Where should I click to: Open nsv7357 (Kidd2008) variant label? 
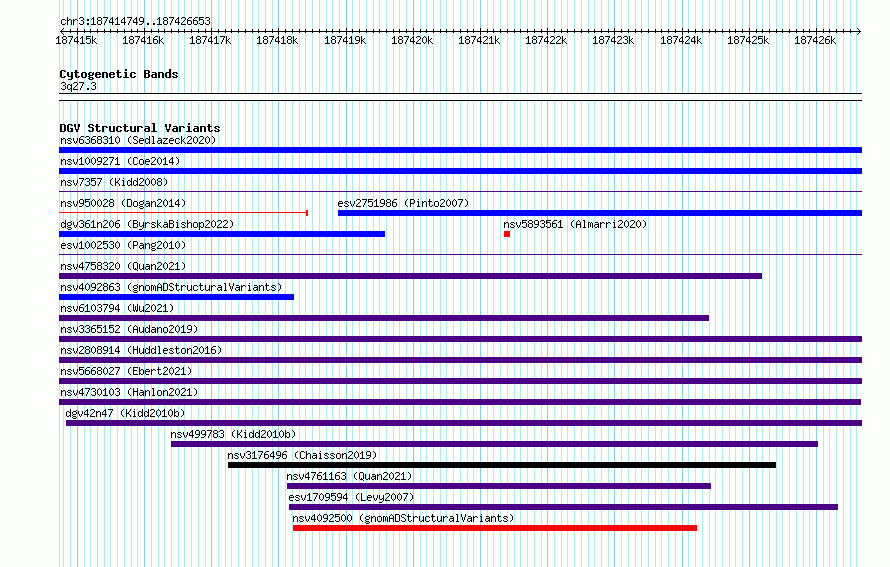114,182
